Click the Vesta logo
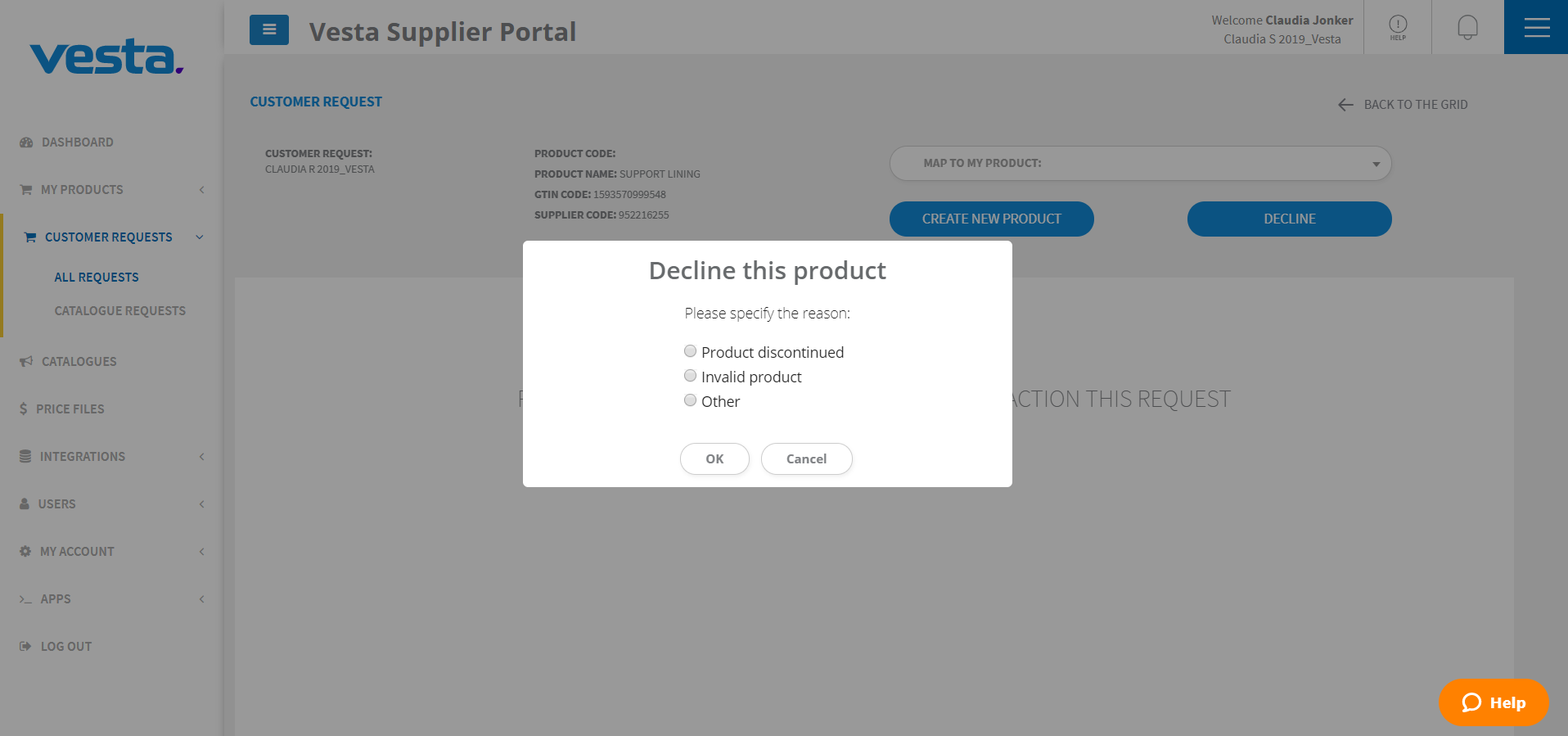 (x=106, y=56)
